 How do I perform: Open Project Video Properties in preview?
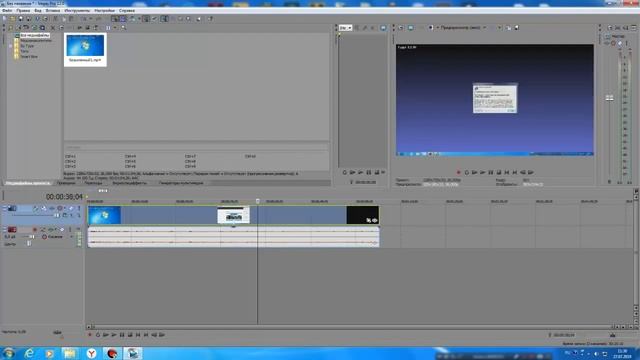(401, 28)
